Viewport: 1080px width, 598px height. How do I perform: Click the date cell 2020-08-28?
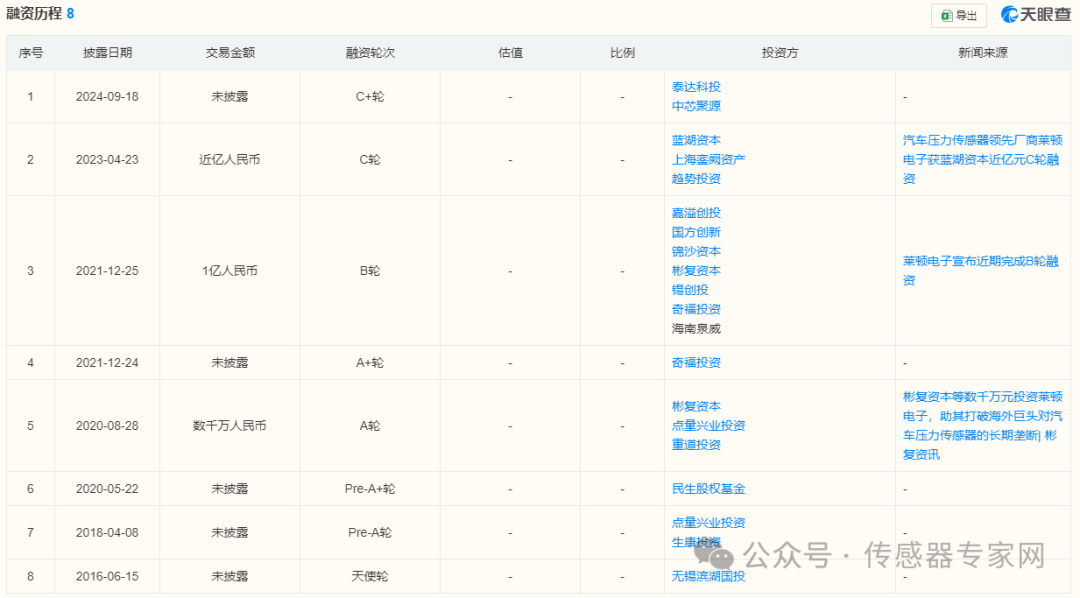pos(107,426)
